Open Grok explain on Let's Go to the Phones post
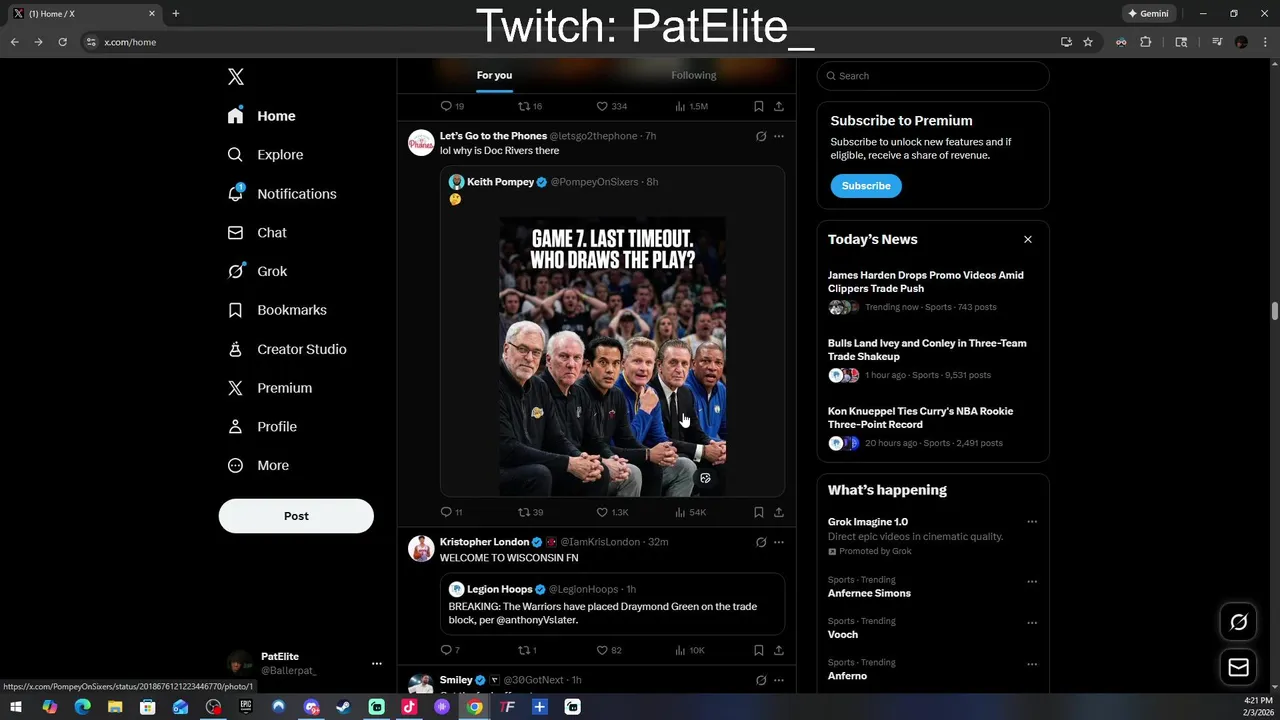 pos(761,136)
